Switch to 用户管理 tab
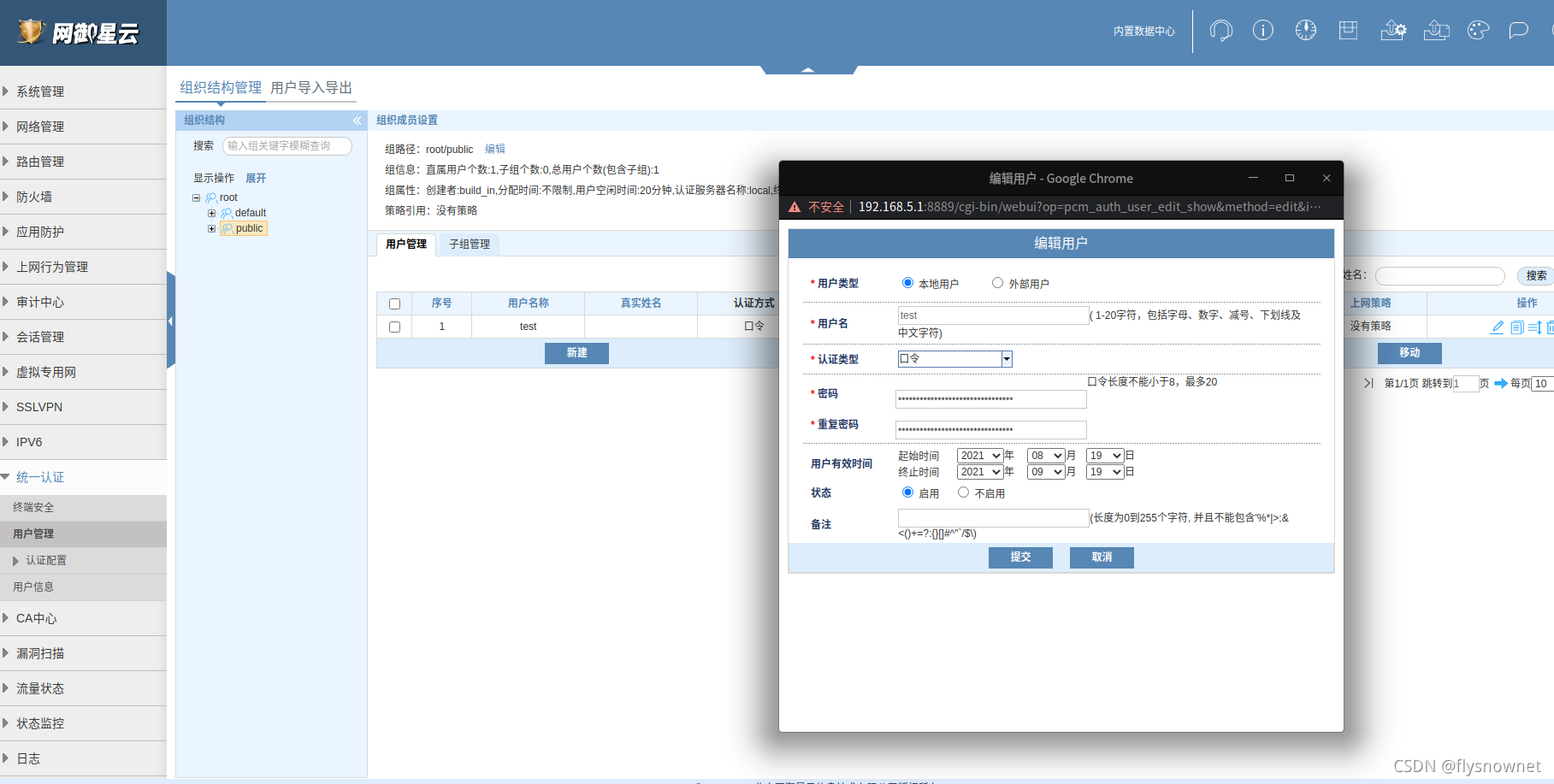The height and width of the screenshot is (784, 1554). (406, 245)
